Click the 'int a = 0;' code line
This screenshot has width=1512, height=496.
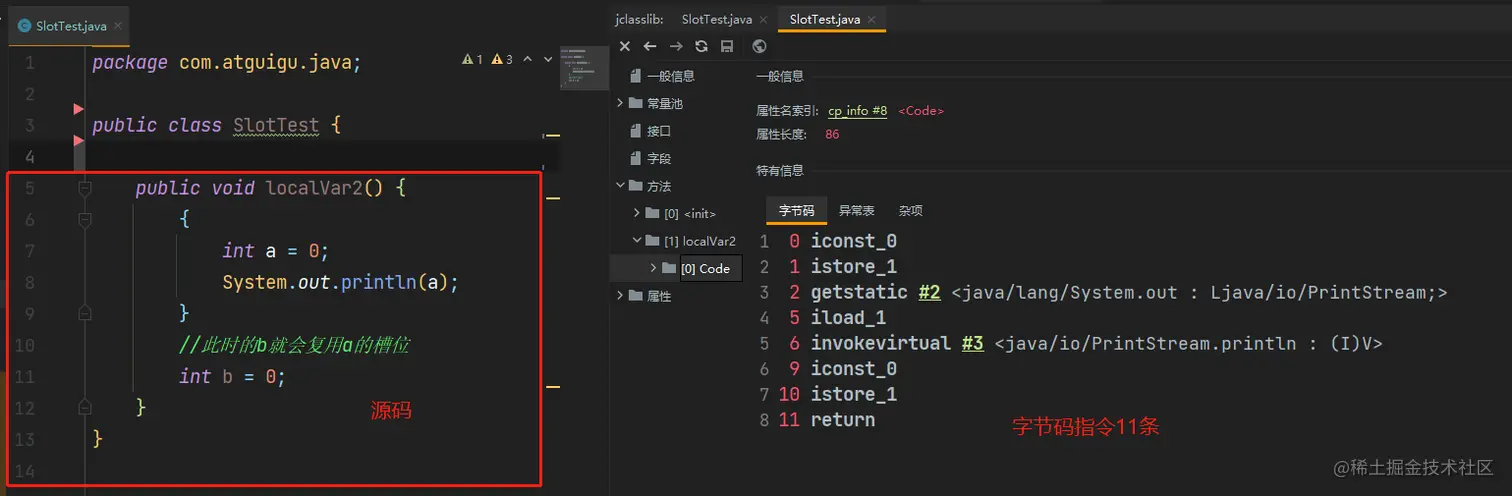coord(275,251)
